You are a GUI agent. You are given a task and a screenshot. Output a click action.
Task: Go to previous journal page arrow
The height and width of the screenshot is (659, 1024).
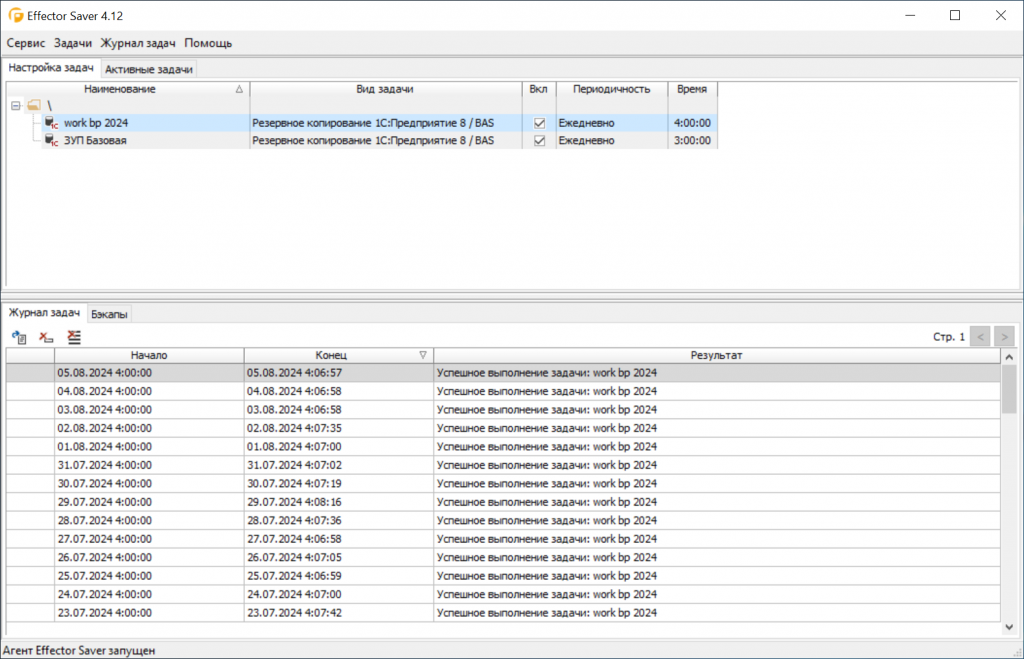[x=981, y=337]
